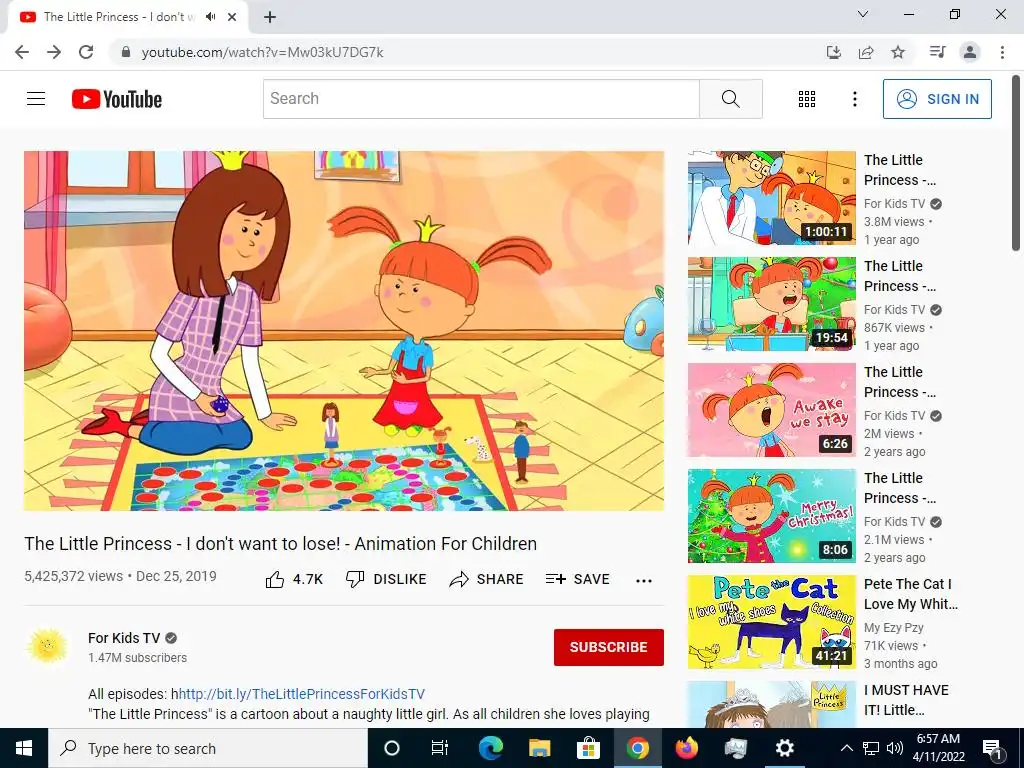The image size is (1024, 768).
Task: Click the DISLIKE thumbs down
Action: click(x=386, y=579)
